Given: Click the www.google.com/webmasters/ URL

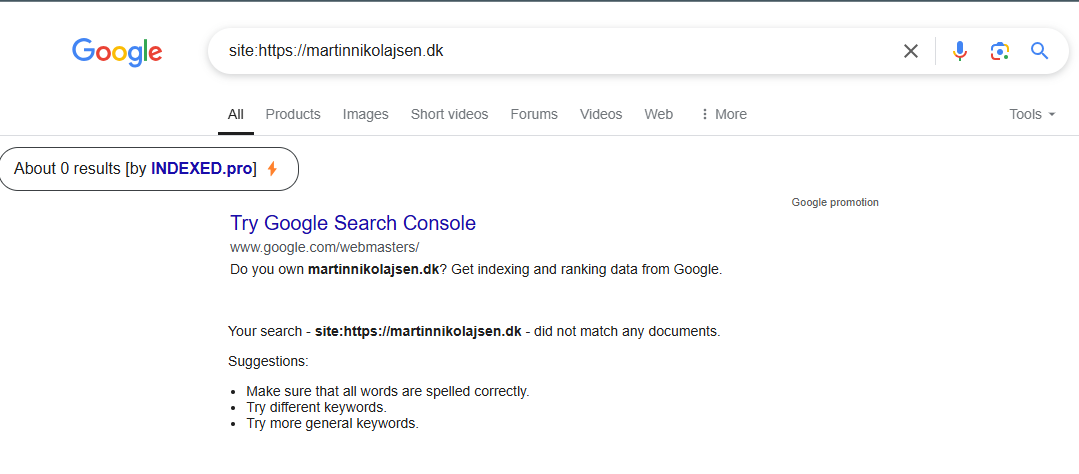Looking at the screenshot, I should coord(324,246).
